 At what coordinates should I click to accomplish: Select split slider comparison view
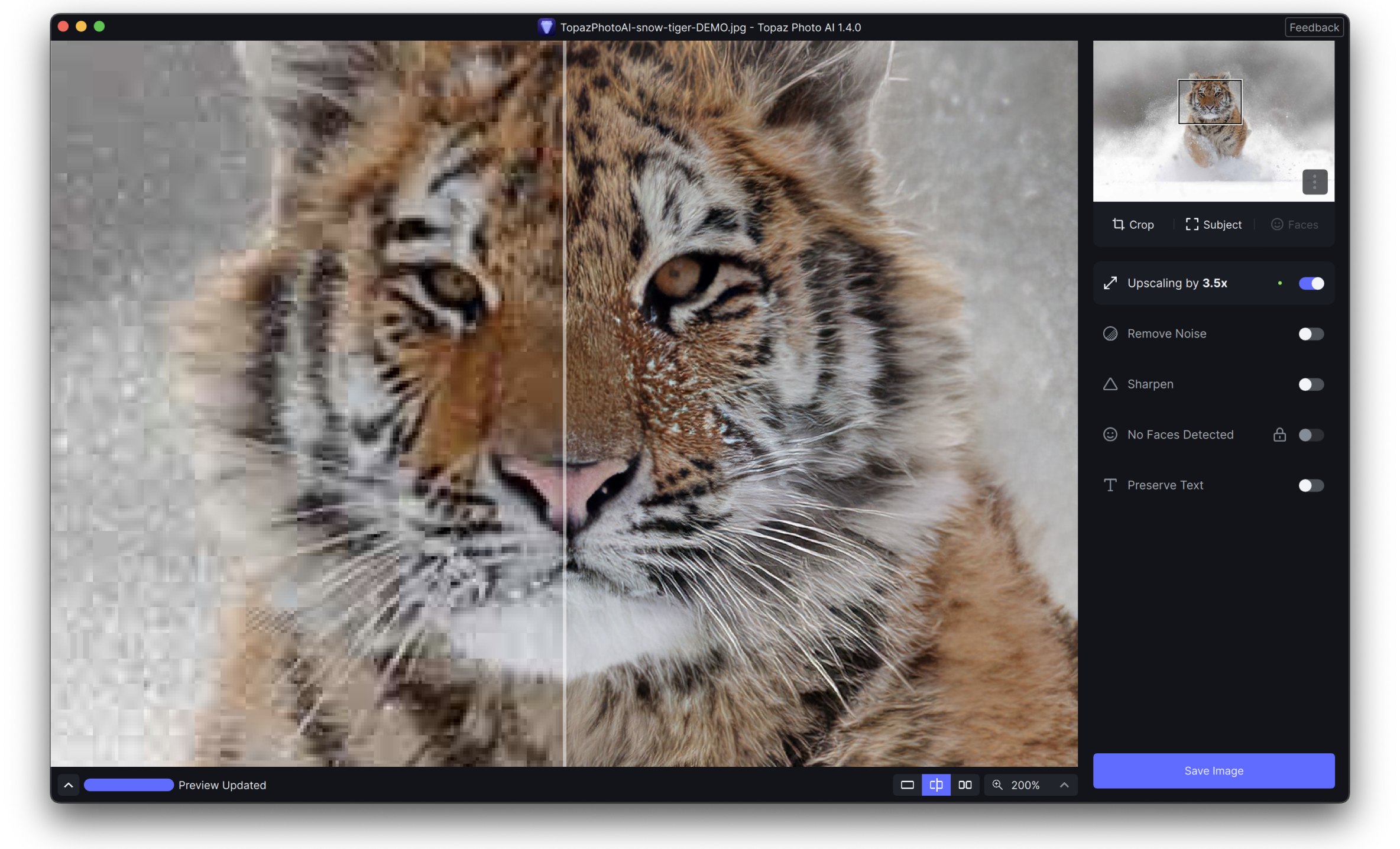936,785
